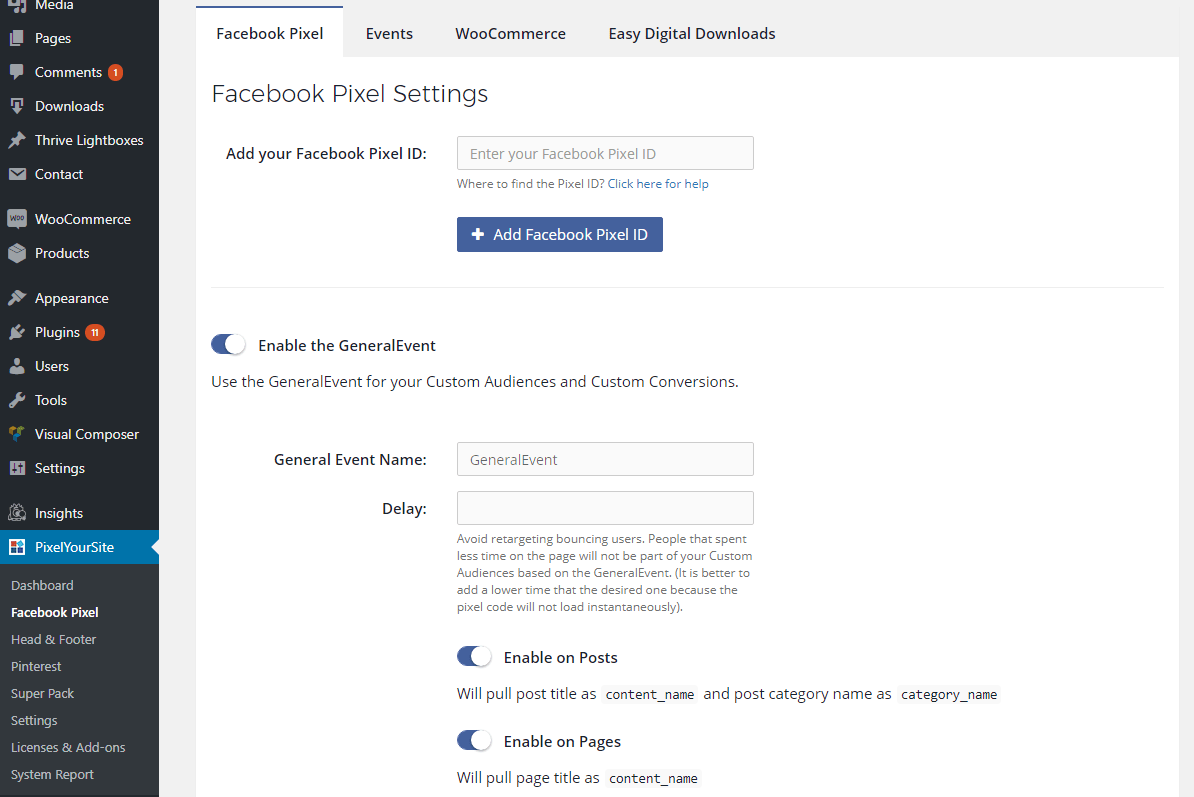
Task: Open the Products menu label
Action: [x=62, y=253]
